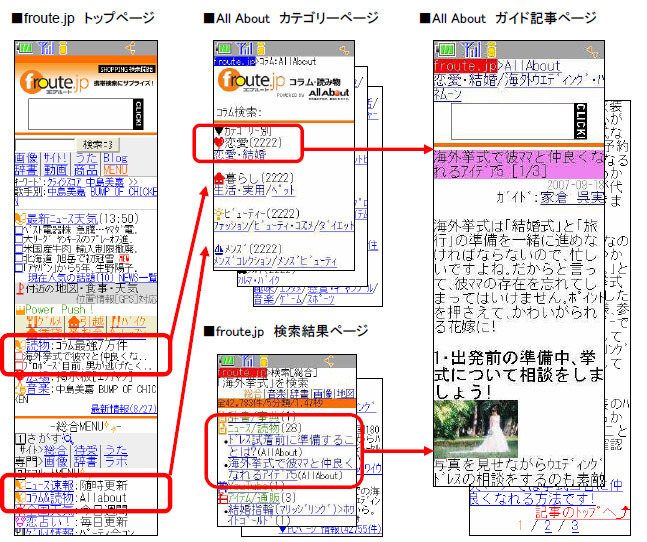
Task: Click froute.jp logo on category page
Action: coord(251,80)
